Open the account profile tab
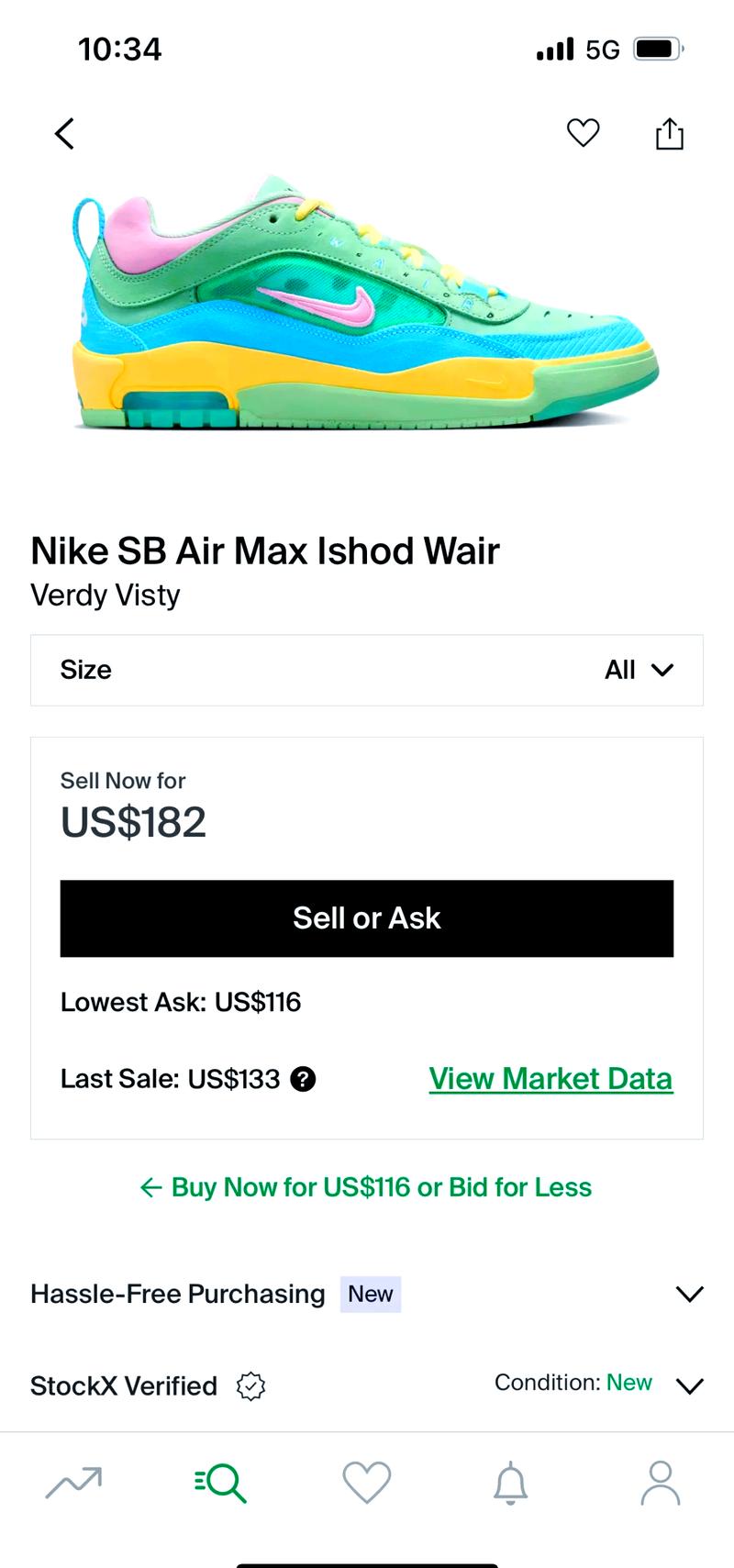Image resolution: width=734 pixels, height=1568 pixels. click(661, 1483)
